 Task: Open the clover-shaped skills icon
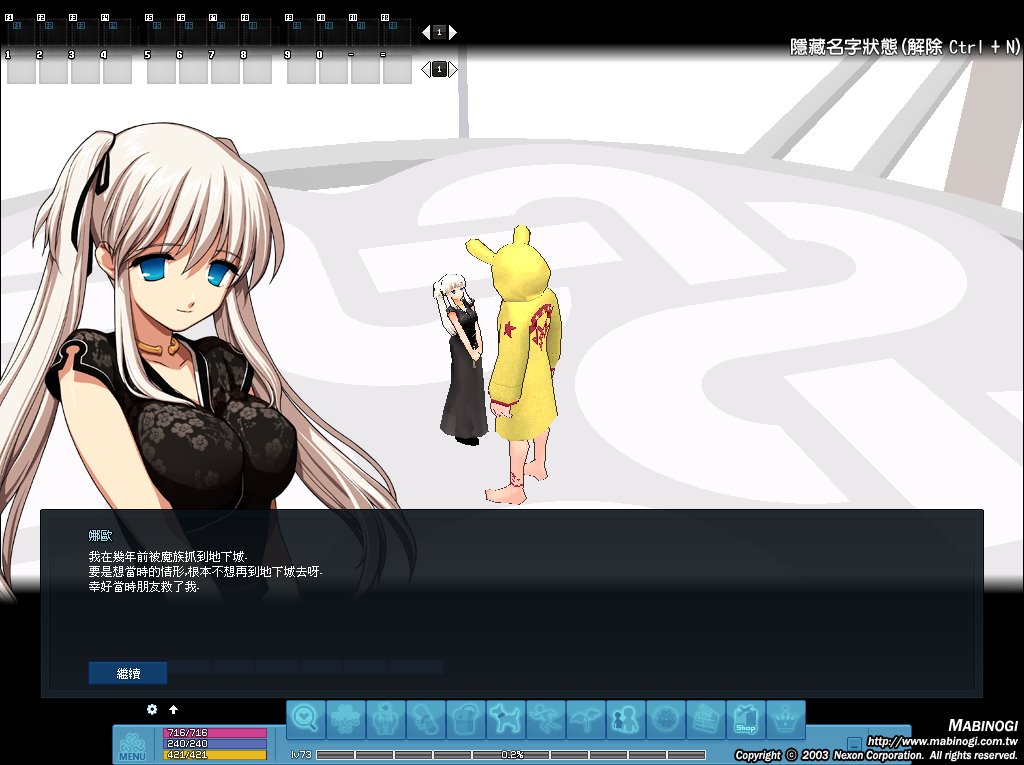pyautogui.click(x=346, y=719)
